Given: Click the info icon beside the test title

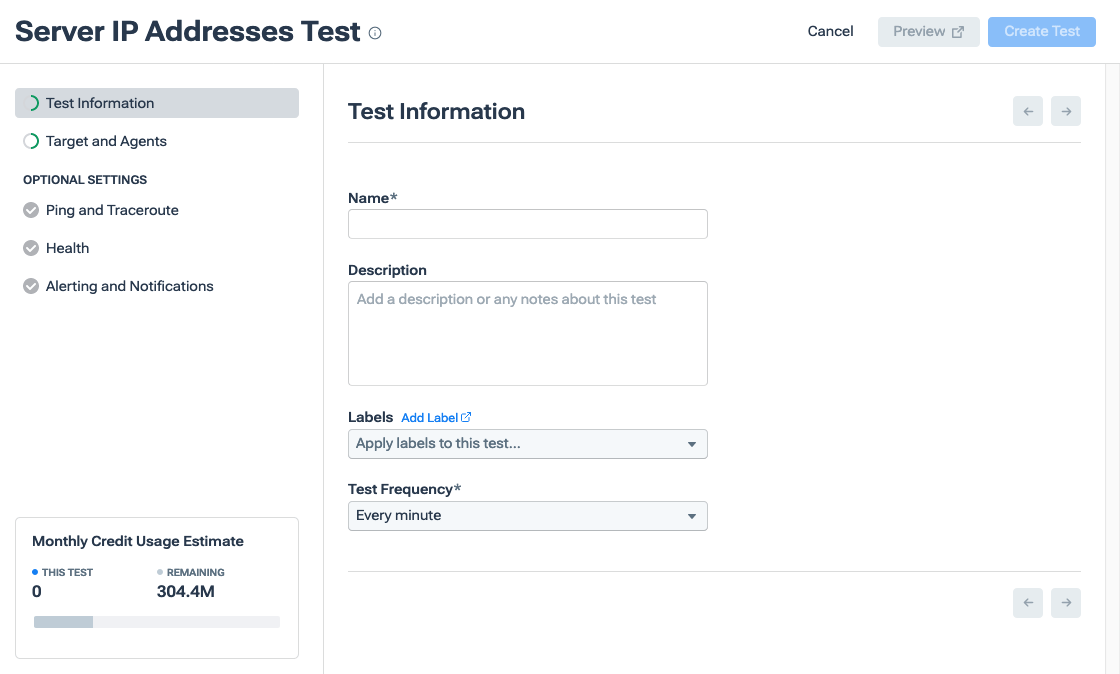Looking at the screenshot, I should (x=374, y=32).
